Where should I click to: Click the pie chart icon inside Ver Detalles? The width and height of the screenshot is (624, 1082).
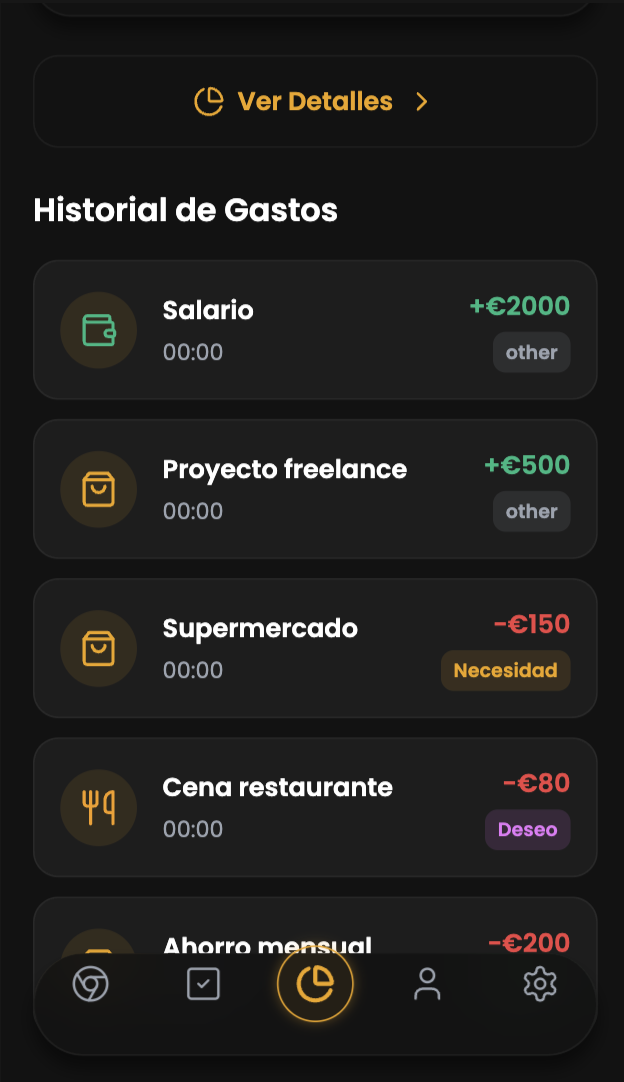tap(208, 101)
